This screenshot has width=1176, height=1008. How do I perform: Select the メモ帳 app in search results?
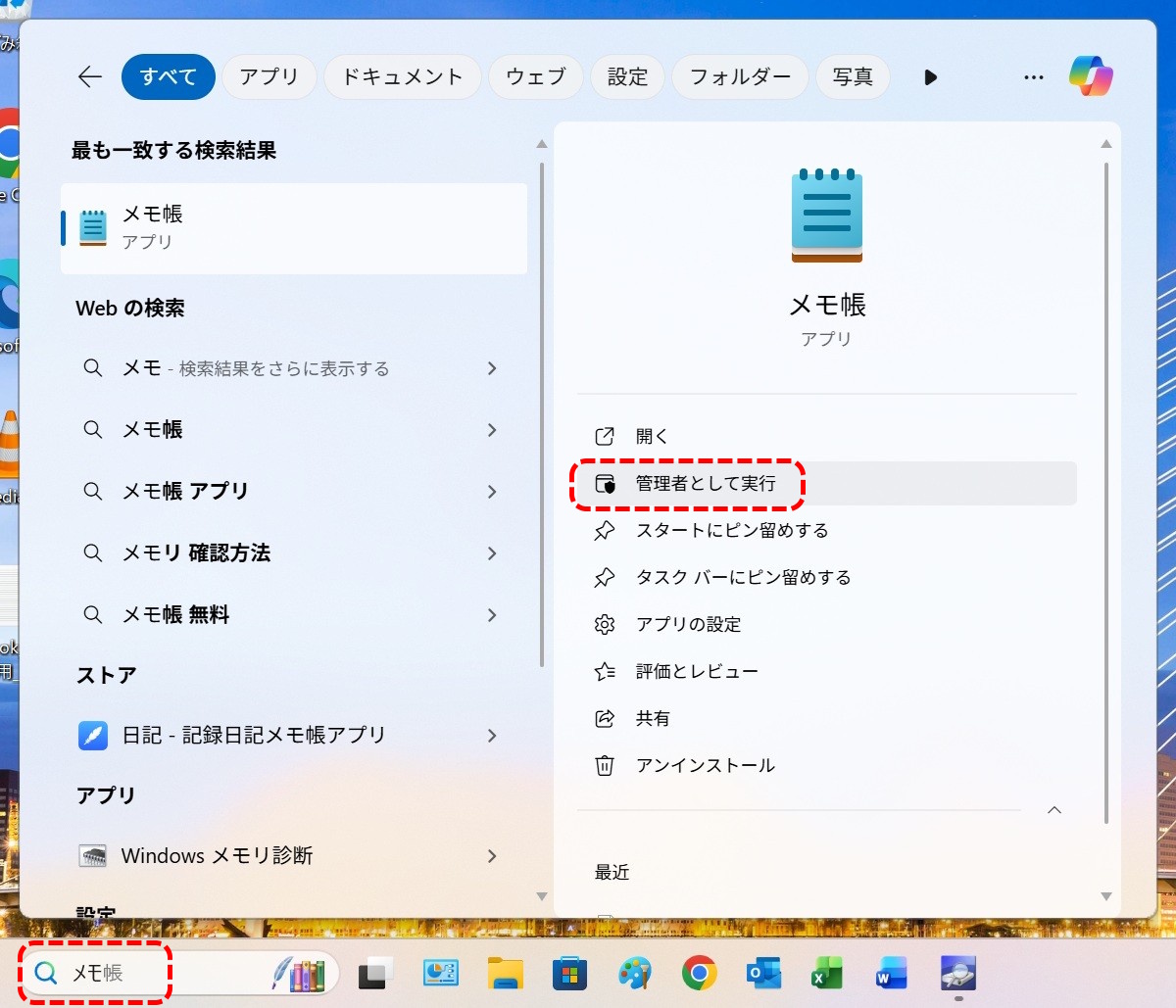pos(293,226)
